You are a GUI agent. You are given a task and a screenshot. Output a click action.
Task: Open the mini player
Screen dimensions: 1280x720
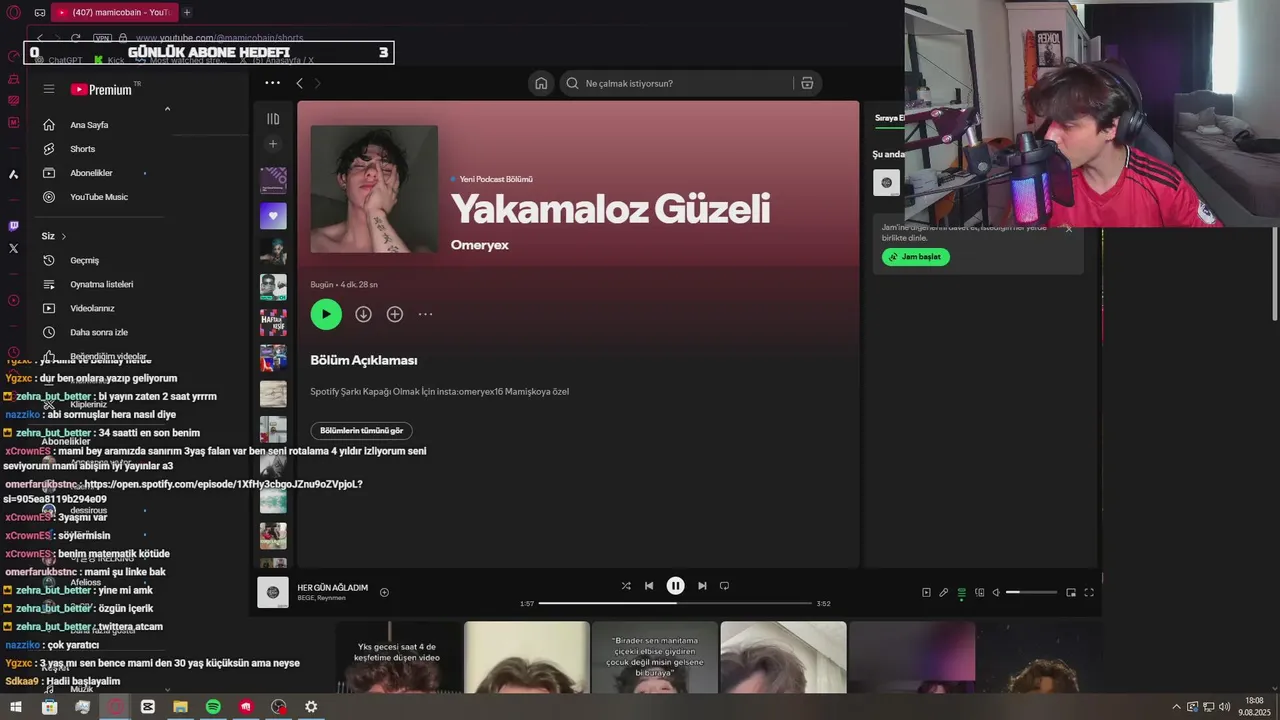[x=1071, y=592]
